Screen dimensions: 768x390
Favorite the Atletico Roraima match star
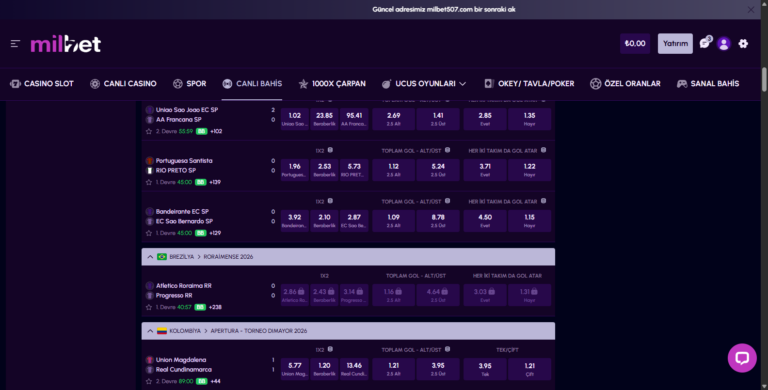click(x=149, y=307)
